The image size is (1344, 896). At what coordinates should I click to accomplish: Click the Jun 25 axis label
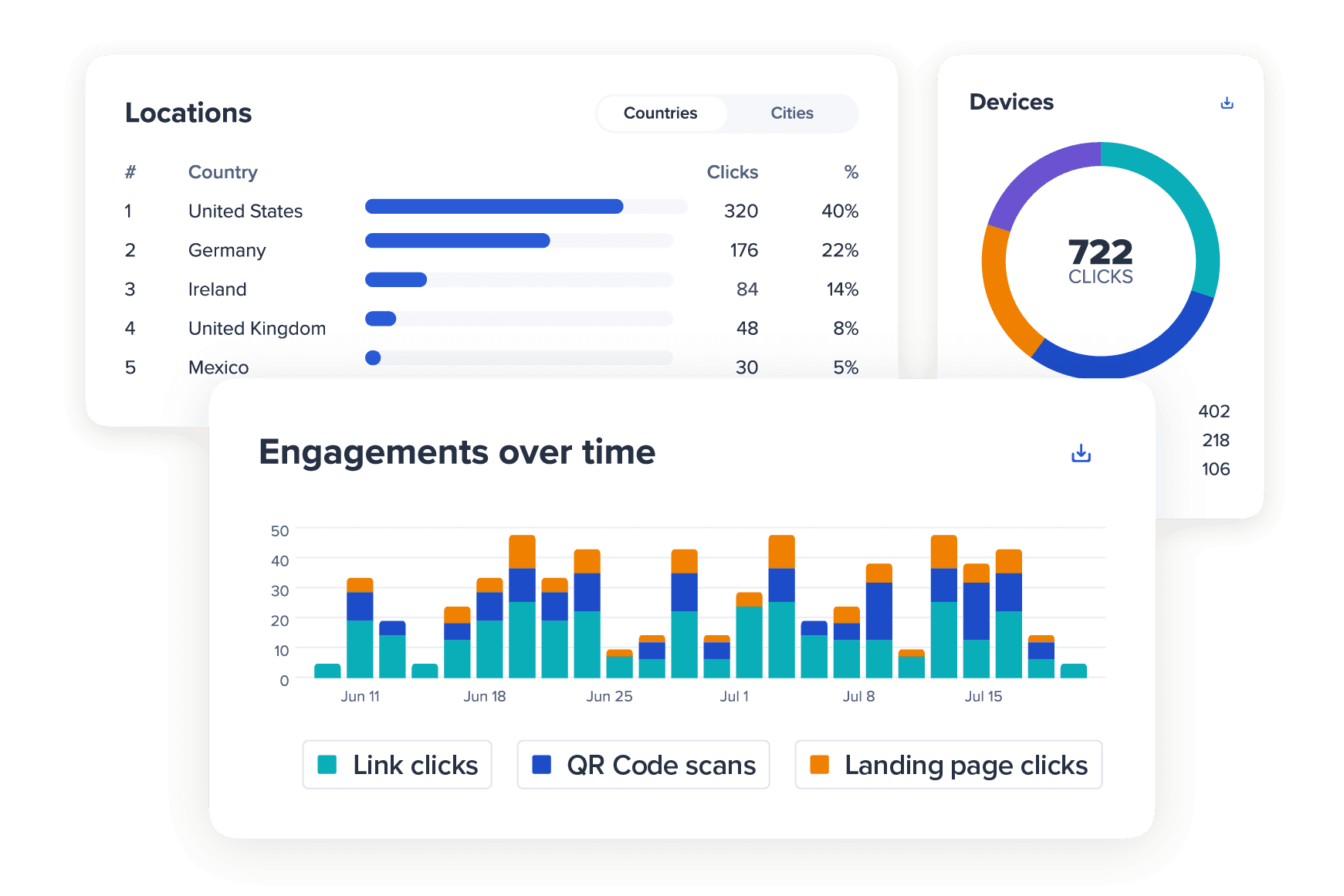[x=609, y=696]
